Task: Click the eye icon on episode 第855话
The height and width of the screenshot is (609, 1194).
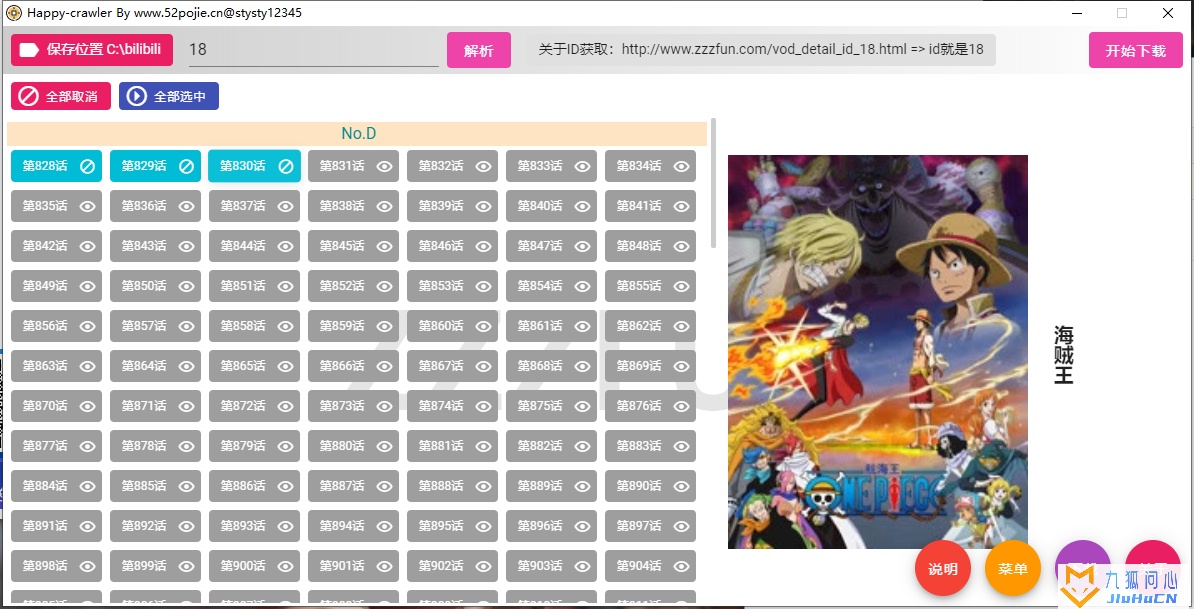Action: click(x=682, y=286)
